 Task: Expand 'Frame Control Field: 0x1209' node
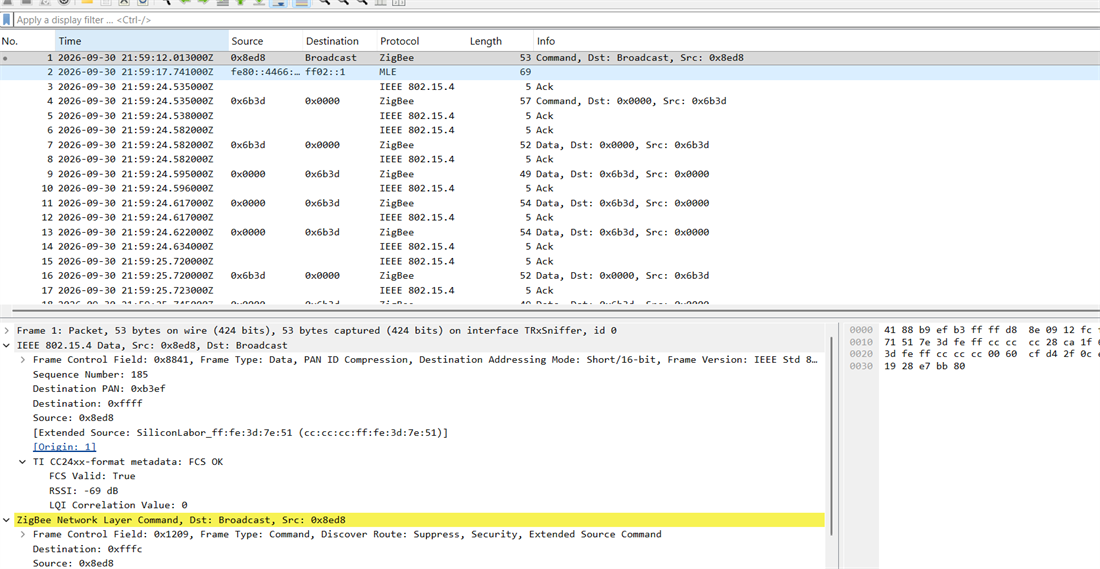coord(23,535)
